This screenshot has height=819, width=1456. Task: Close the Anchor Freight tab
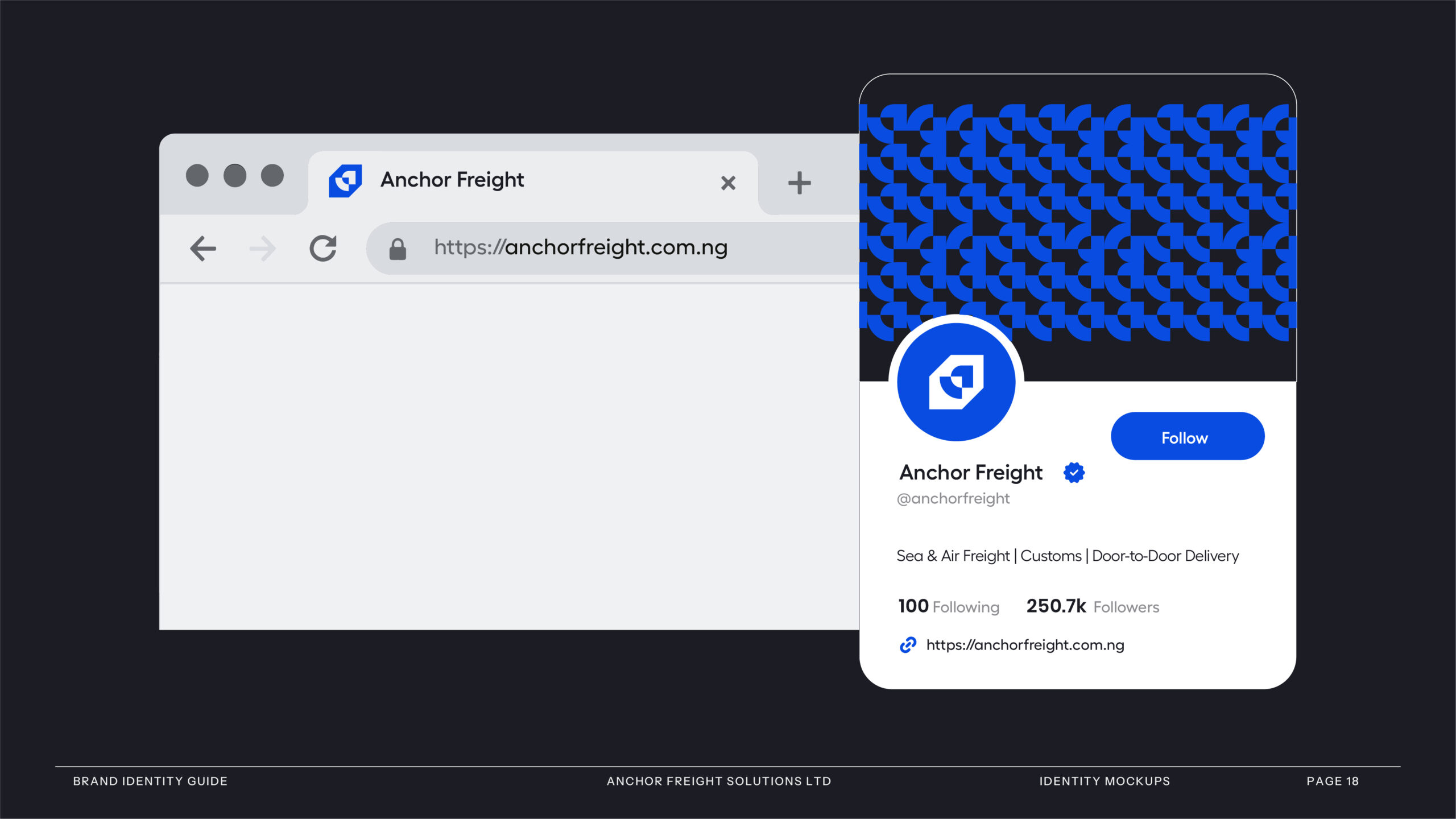(728, 183)
